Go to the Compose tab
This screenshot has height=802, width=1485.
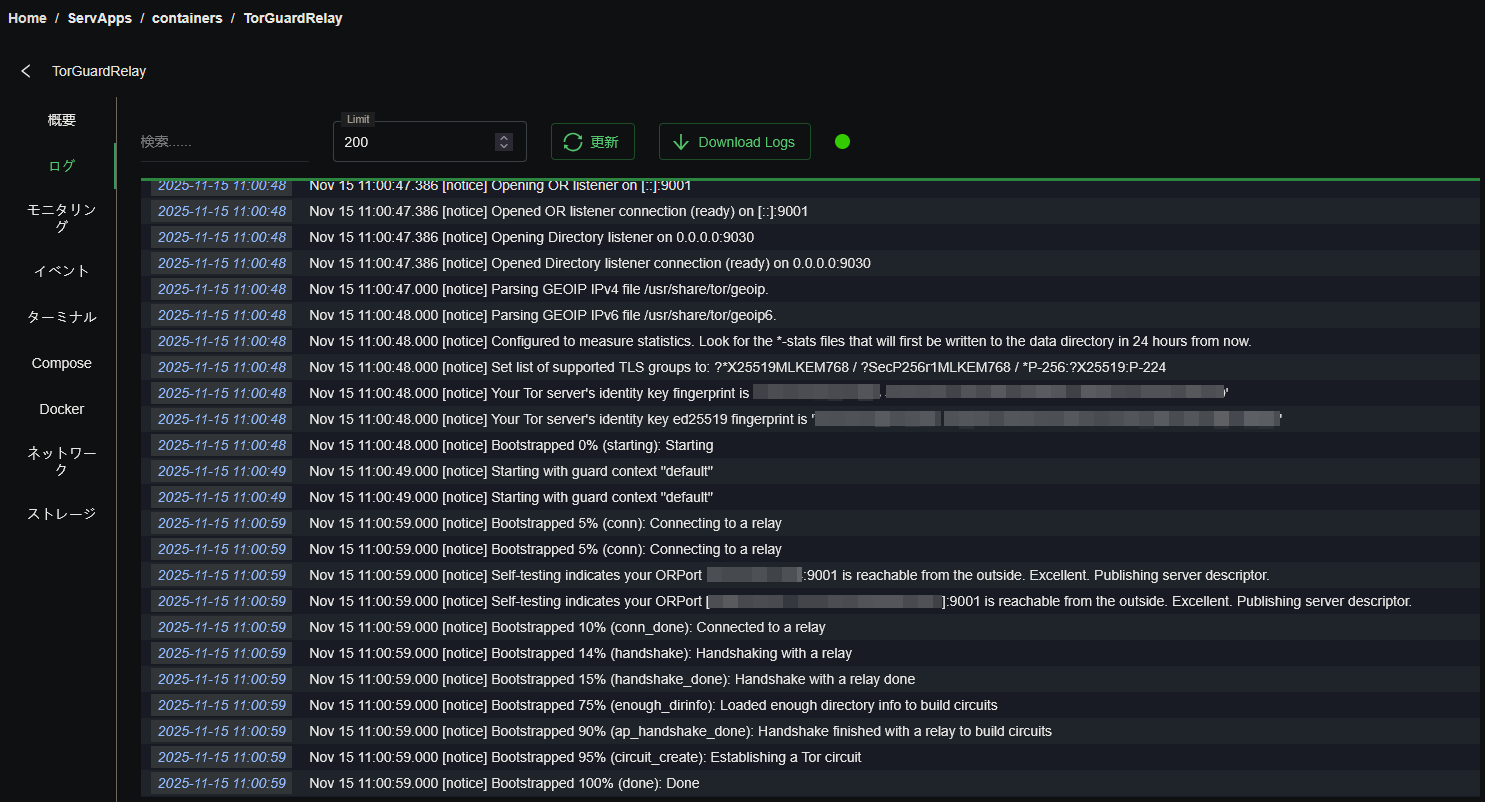pyautogui.click(x=61, y=363)
